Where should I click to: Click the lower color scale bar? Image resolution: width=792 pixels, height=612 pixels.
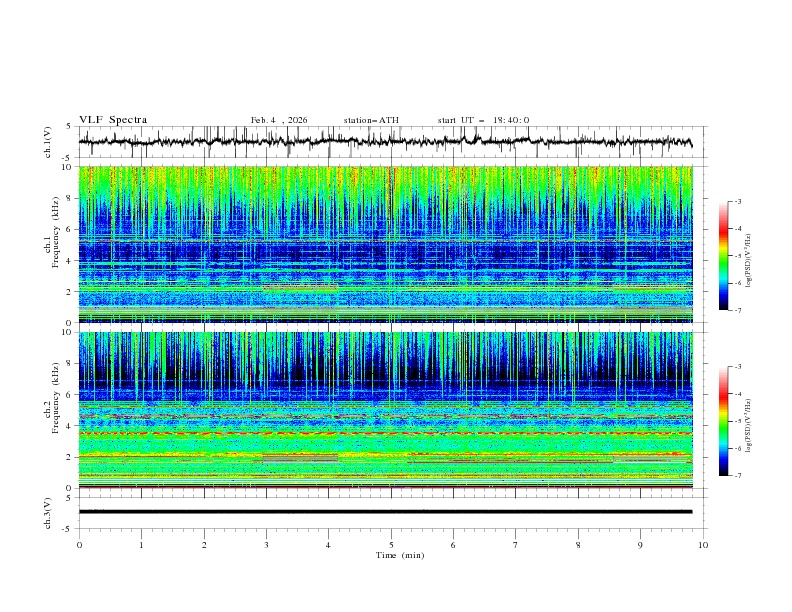[x=724, y=421]
